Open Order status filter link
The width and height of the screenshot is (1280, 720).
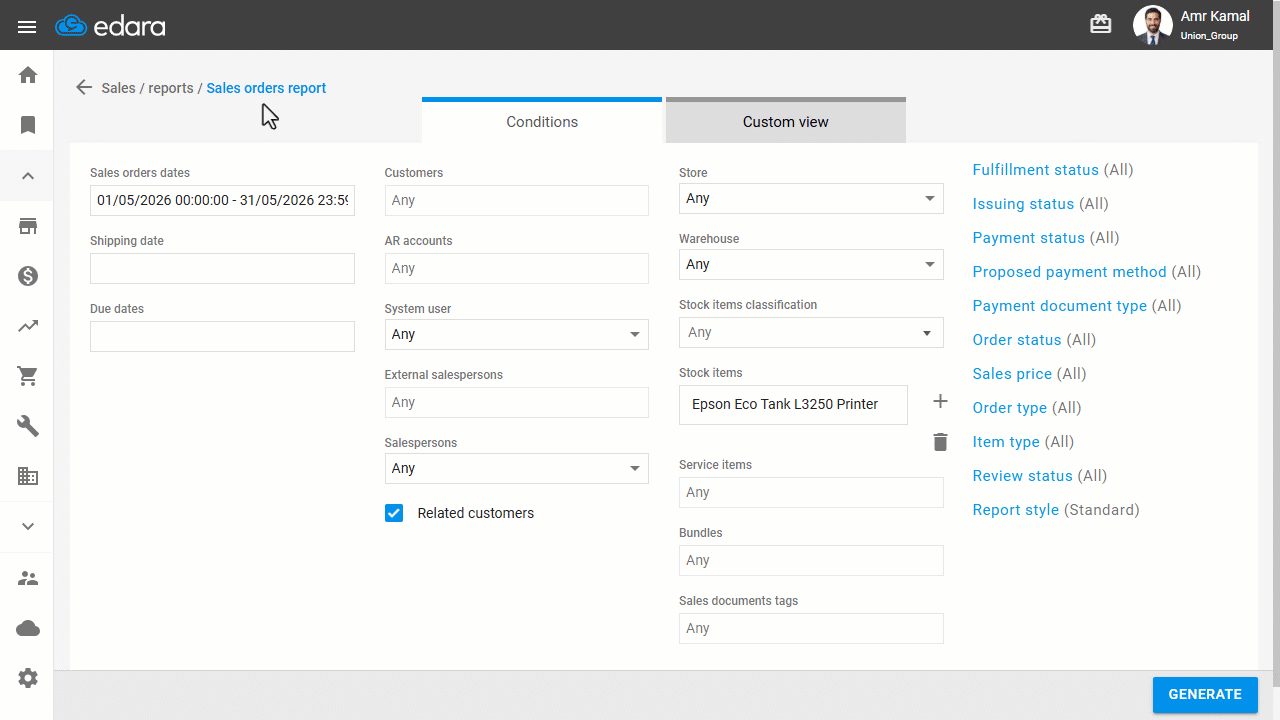tap(1017, 340)
